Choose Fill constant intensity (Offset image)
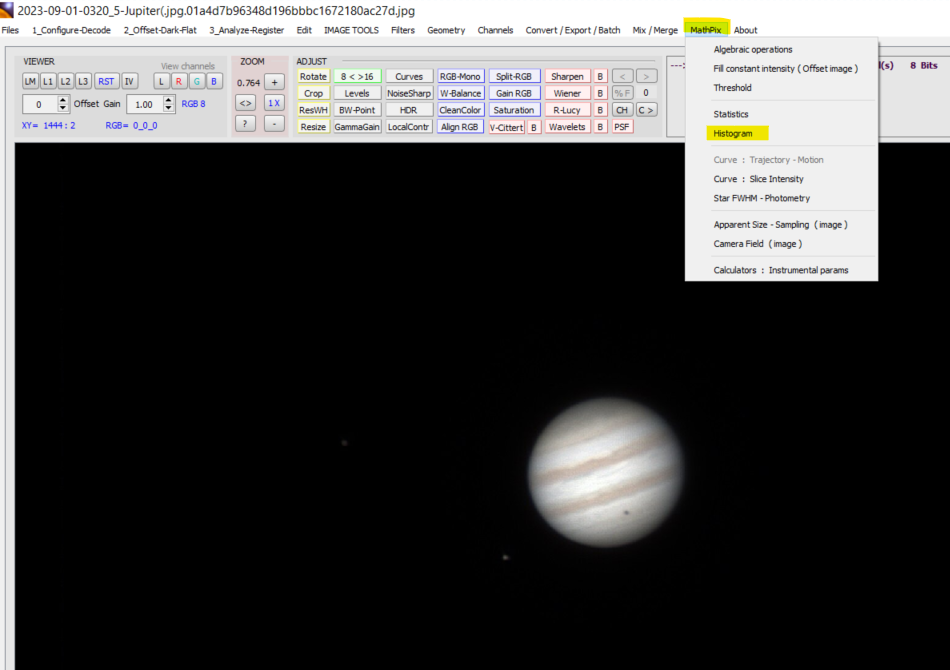This screenshot has width=950, height=670. [x=785, y=69]
